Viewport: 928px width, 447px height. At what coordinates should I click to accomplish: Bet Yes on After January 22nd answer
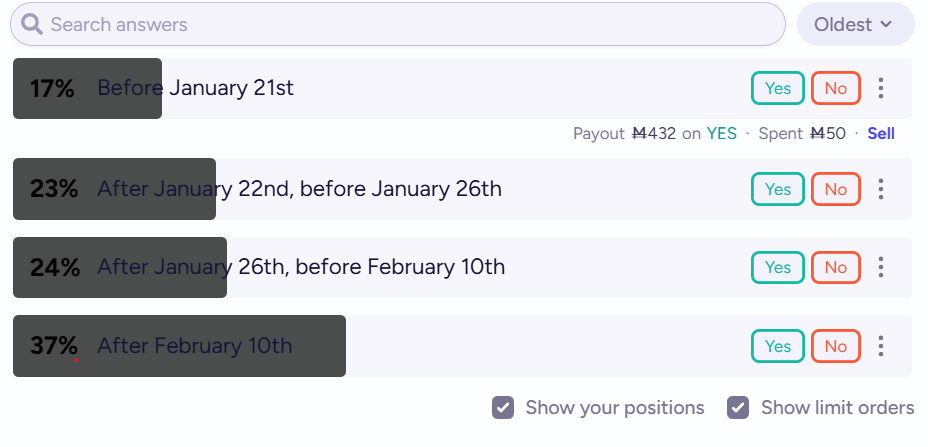coord(778,189)
